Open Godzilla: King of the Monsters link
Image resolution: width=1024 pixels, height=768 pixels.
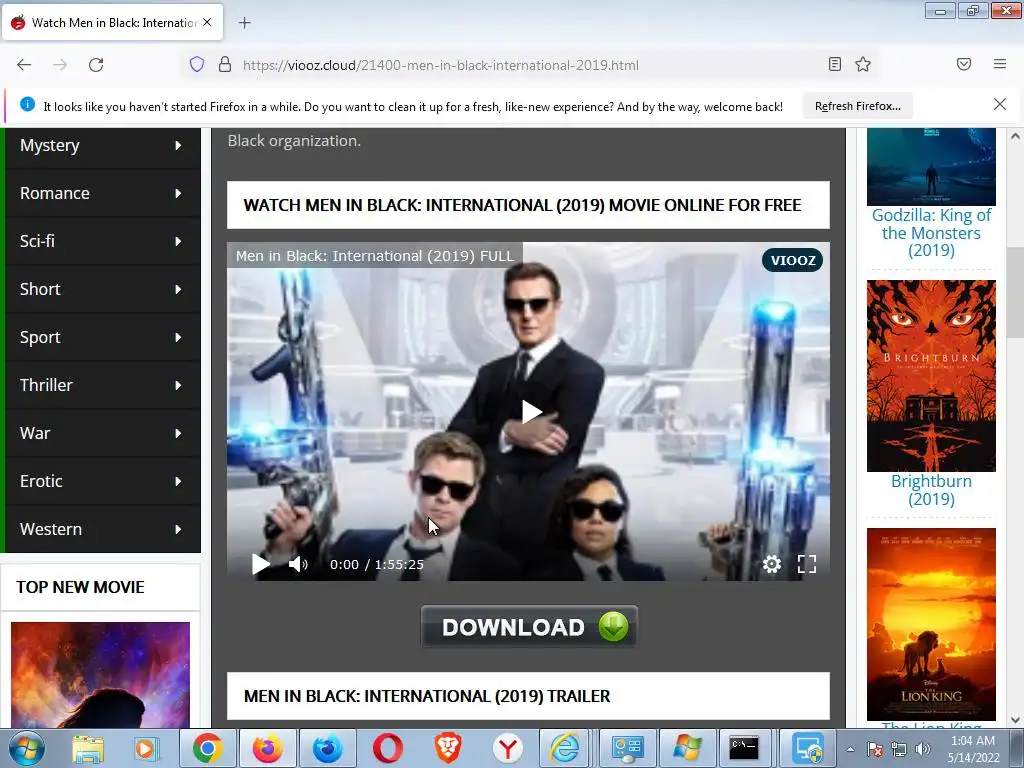[931, 232]
